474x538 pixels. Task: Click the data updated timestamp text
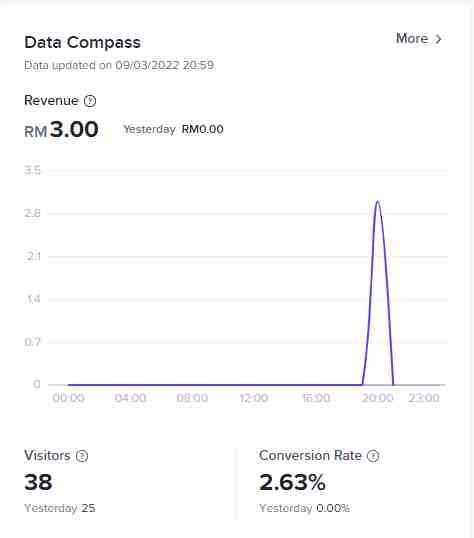(x=119, y=65)
